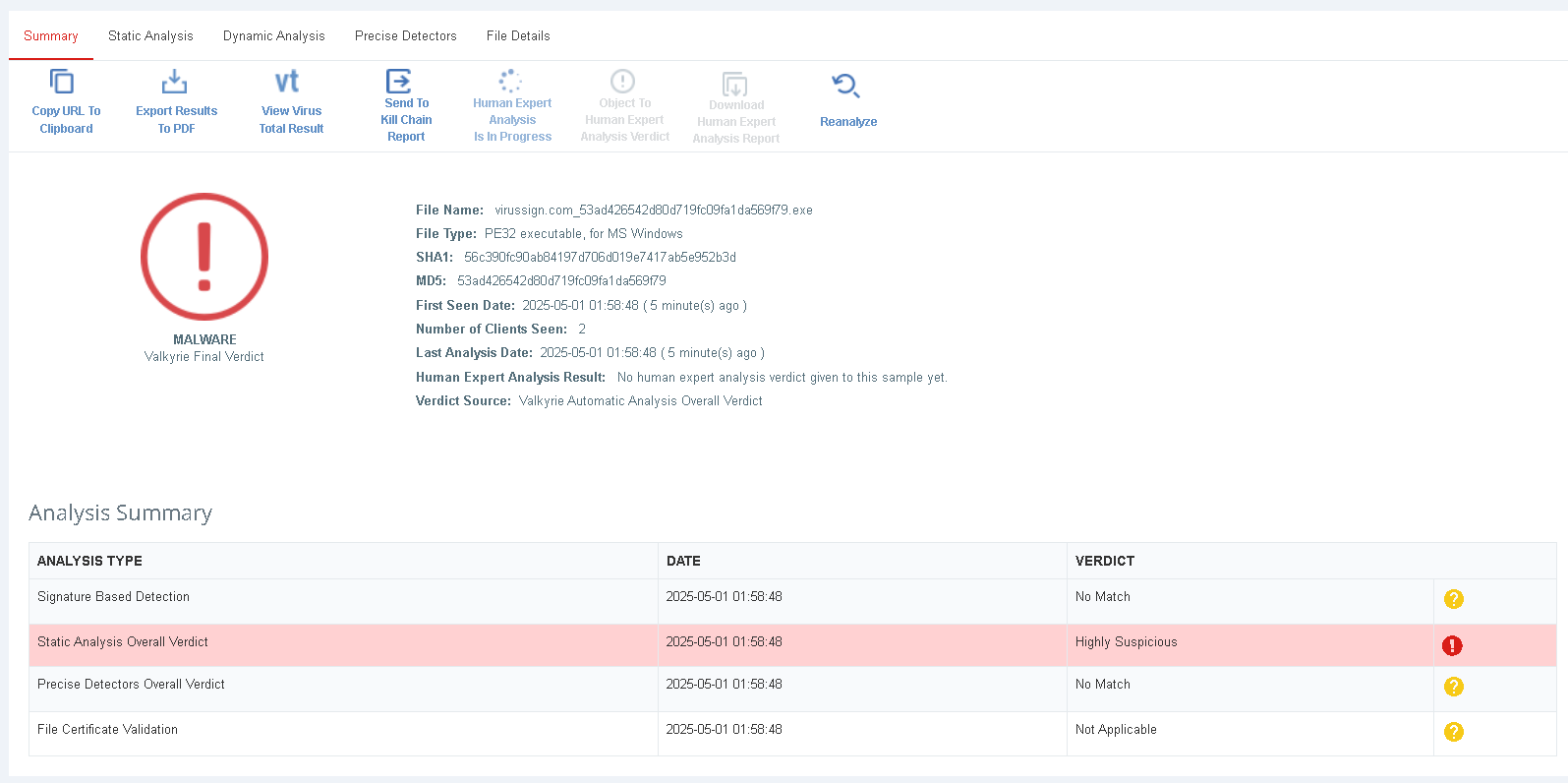
Task: Click the MD5 hash value
Action: 561,281
